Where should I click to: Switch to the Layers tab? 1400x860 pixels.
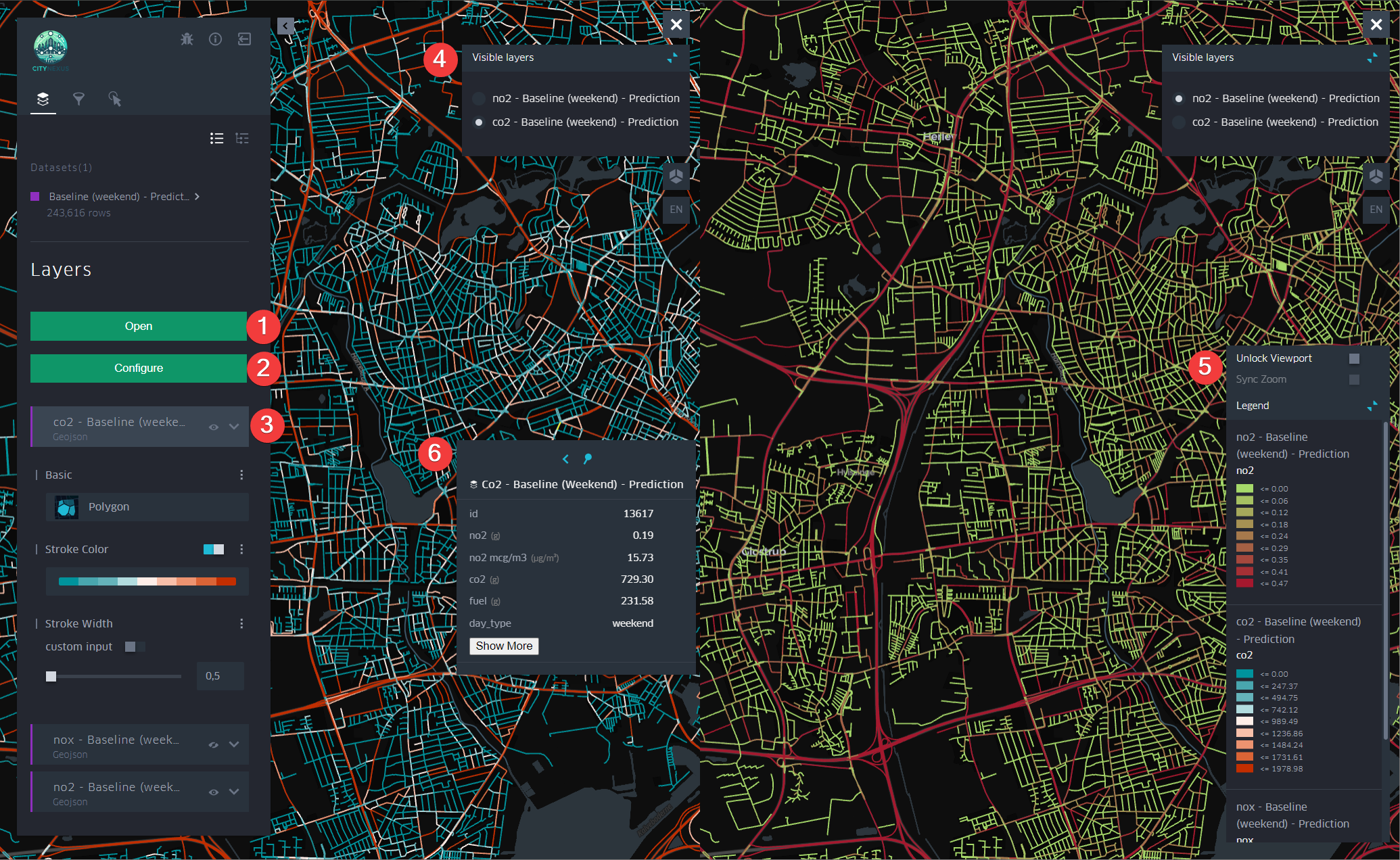[x=43, y=99]
